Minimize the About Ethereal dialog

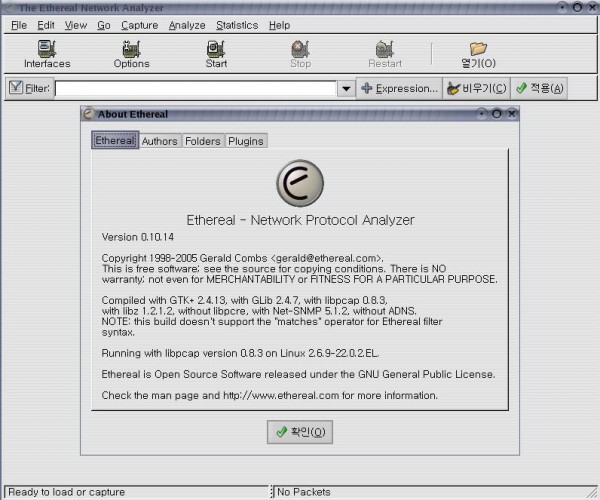pos(482,114)
